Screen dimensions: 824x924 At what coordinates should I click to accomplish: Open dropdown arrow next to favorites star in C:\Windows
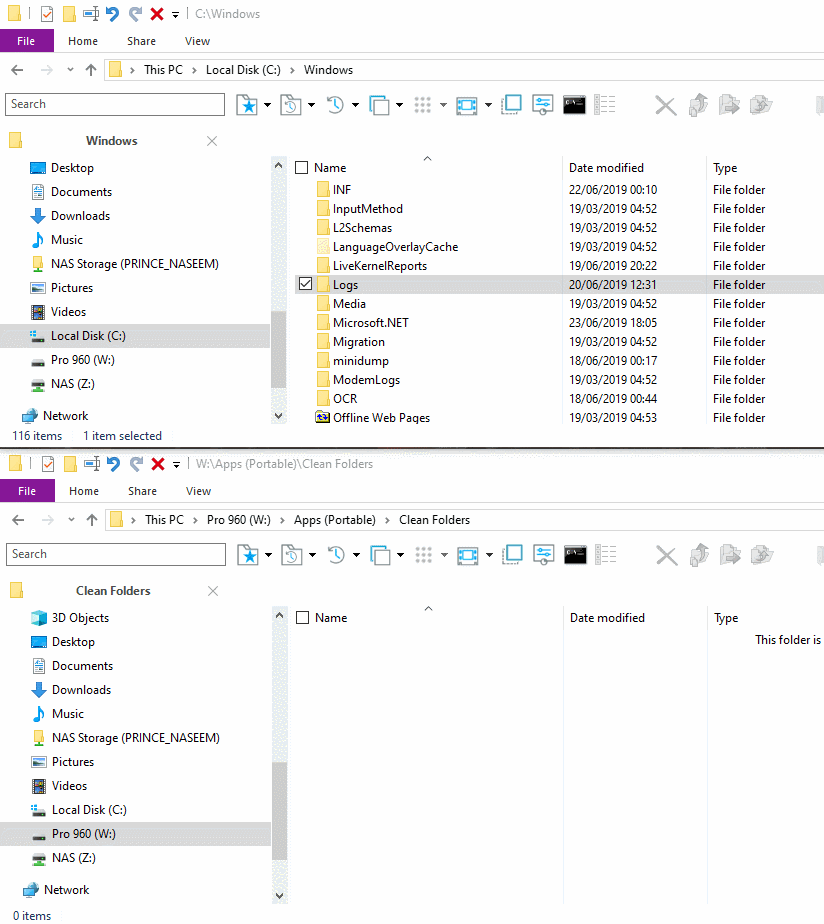(268, 105)
